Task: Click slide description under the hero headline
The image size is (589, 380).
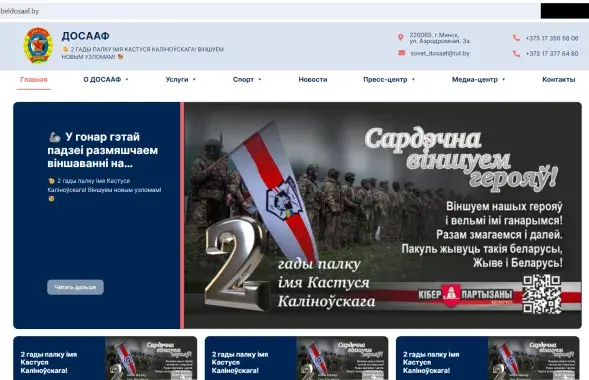Action: [x=104, y=190]
